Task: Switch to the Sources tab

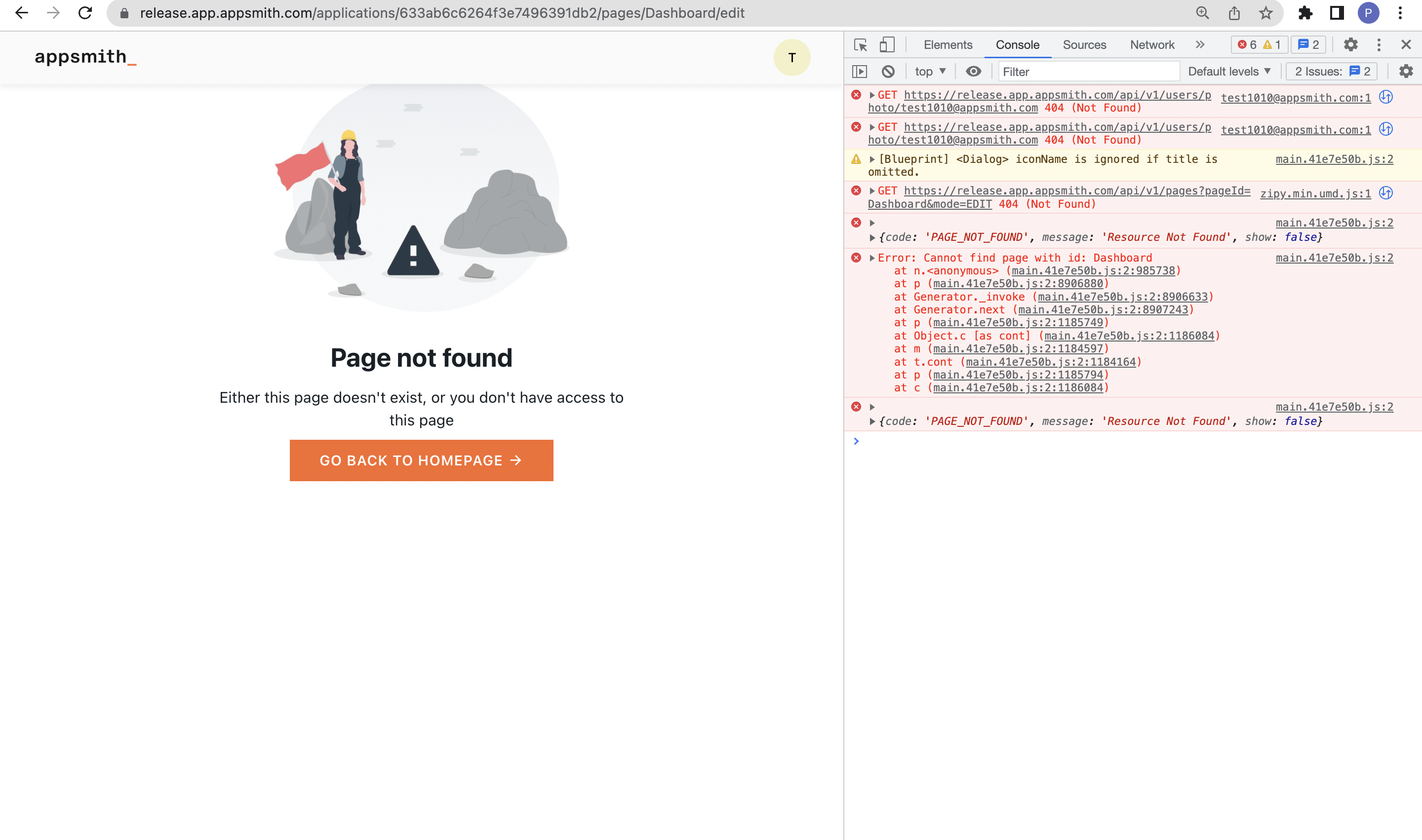Action: (x=1084, y=44)
